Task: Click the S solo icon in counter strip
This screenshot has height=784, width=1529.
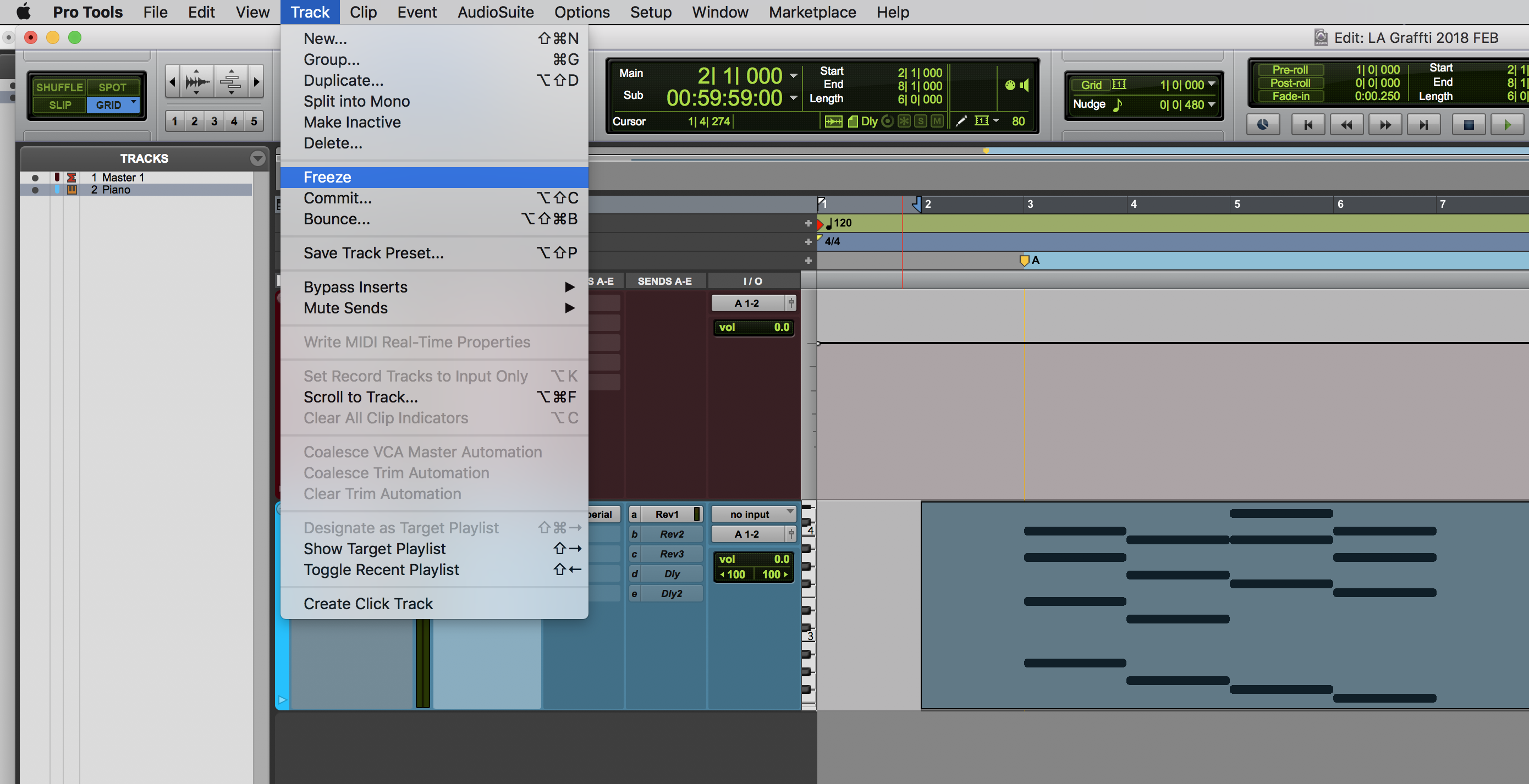Action: (921, 121)
